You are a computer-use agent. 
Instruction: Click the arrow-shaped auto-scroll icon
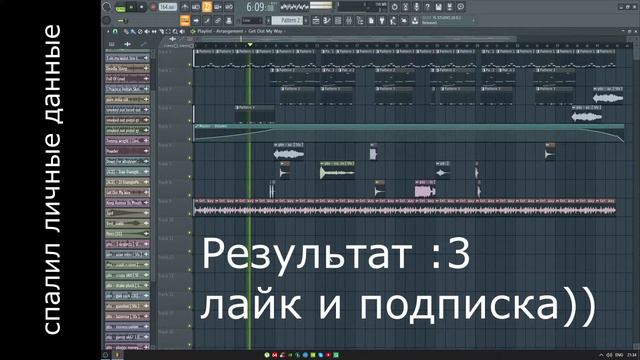(196, 20)
